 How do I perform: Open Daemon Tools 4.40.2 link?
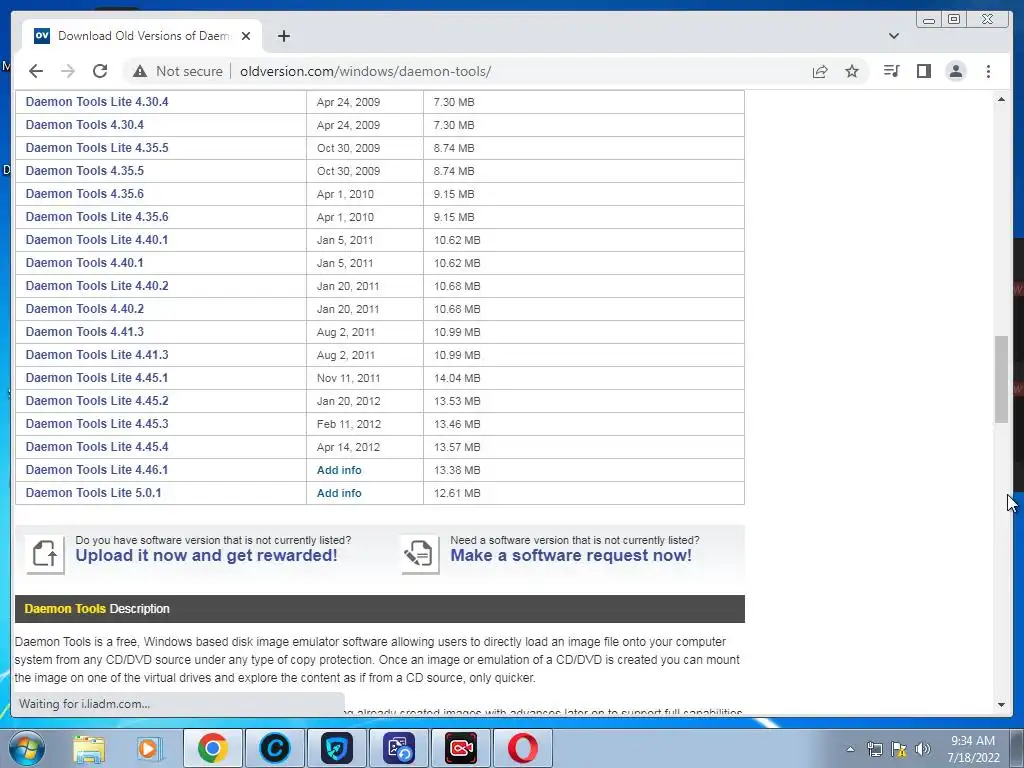coord(84,308)
